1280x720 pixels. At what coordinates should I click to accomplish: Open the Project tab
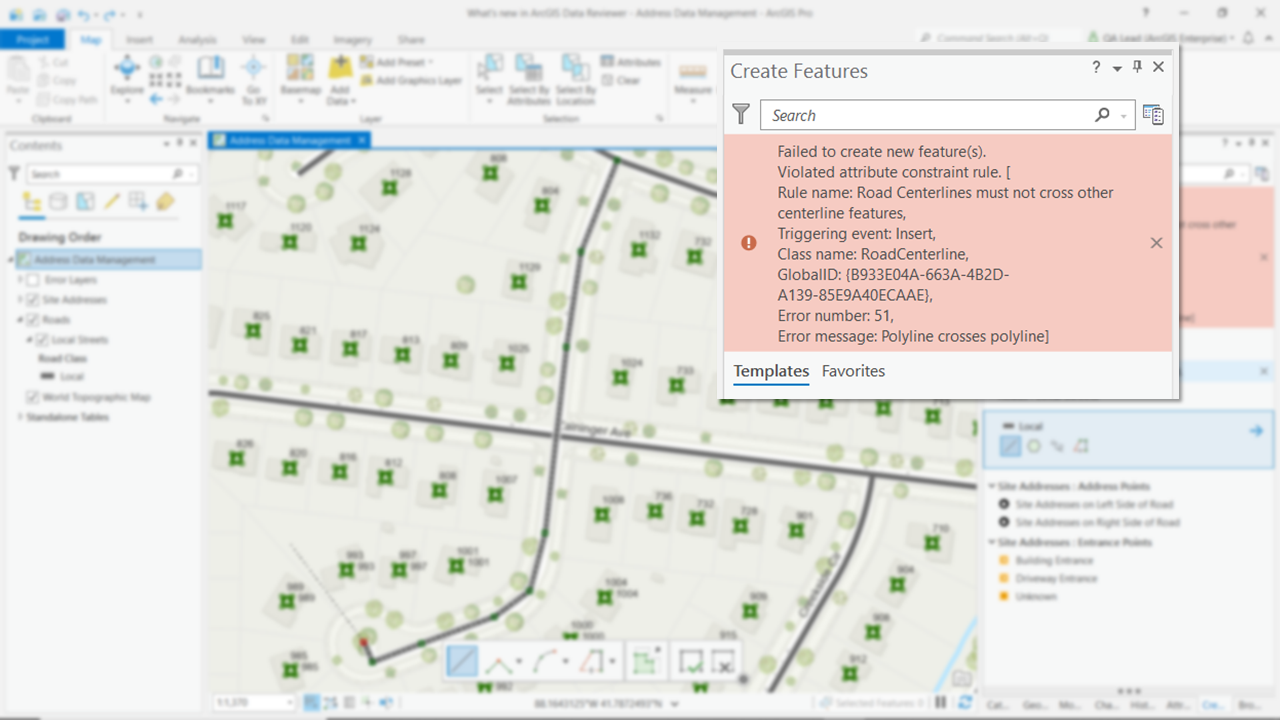coord(32,40)
